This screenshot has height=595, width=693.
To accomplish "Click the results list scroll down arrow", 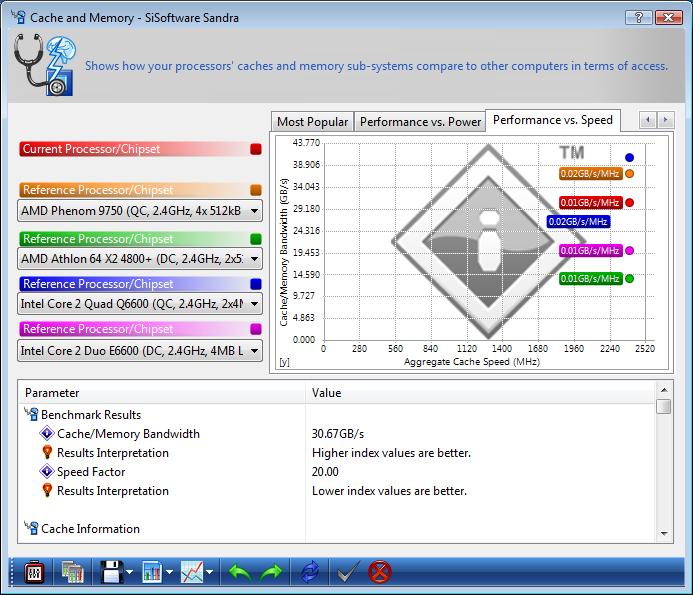I will pos(664,534).
